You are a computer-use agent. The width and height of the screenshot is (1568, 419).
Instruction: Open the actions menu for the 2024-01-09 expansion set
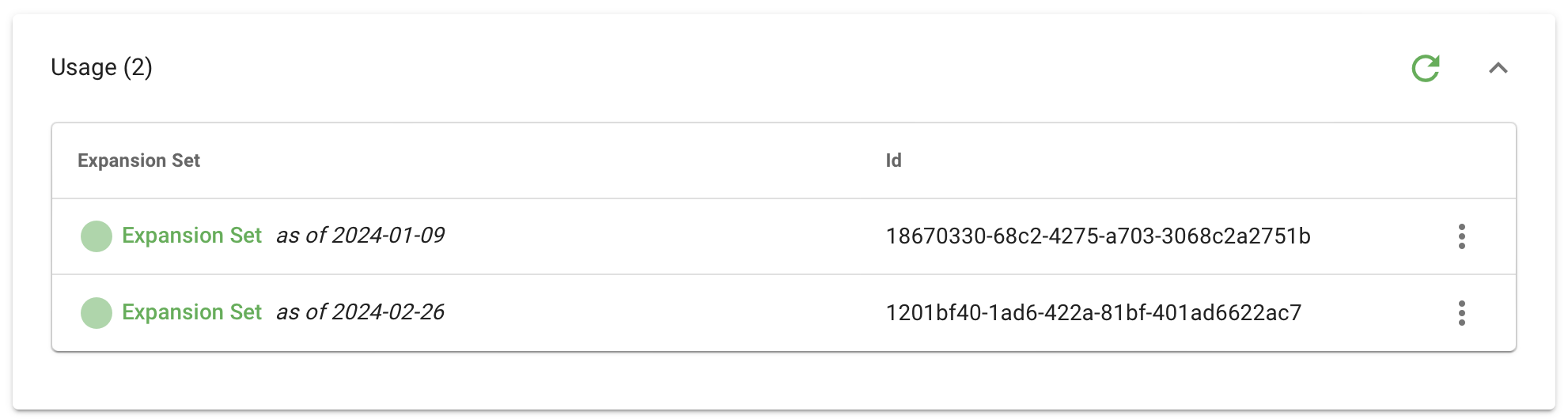point(1461,236)
